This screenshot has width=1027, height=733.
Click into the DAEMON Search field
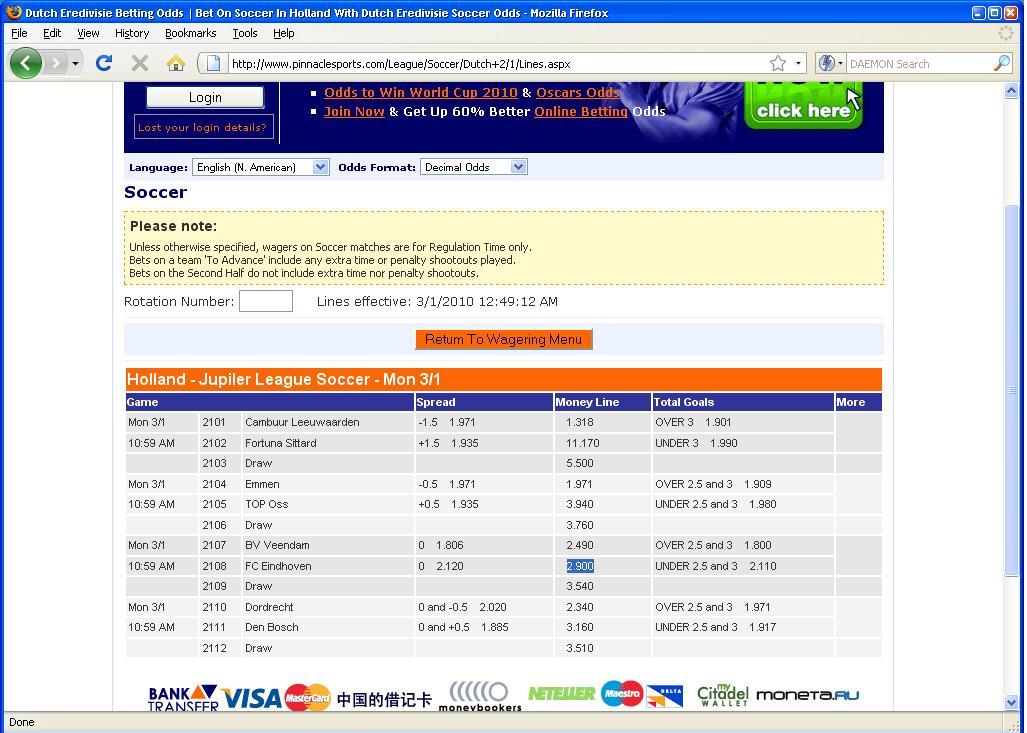tap(919, 64)
